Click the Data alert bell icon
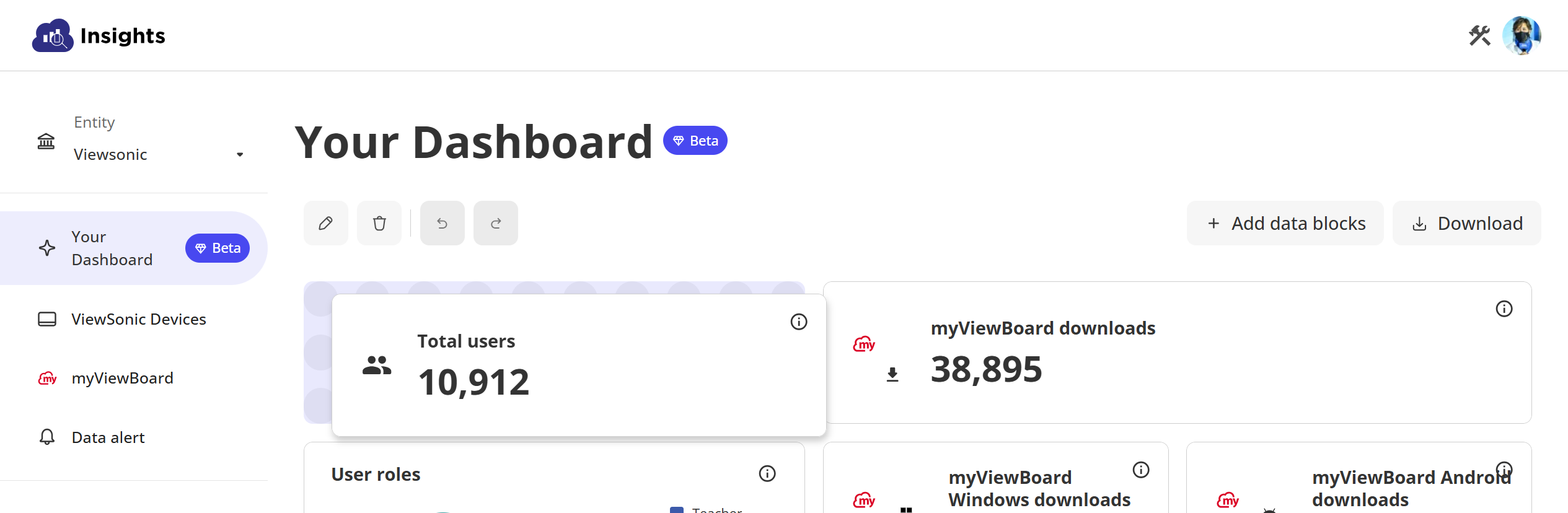The image size is (1568, 513). (x=47, y=437)
